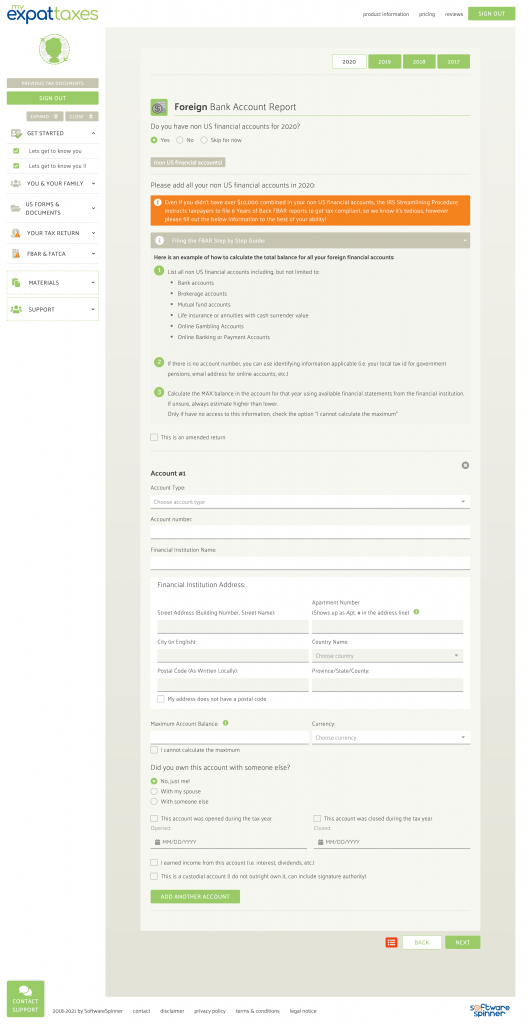Click the Add Another Account button

[195, 897]
